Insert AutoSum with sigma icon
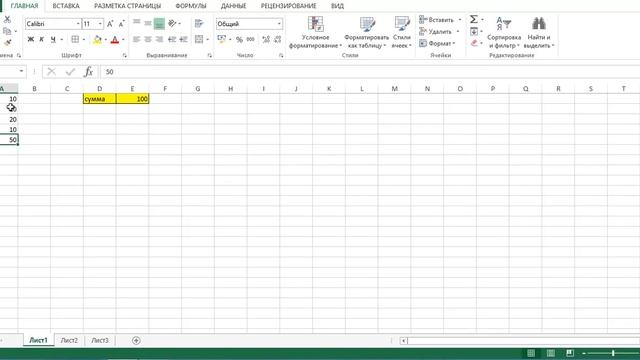The image size is (640, 360). pos(473,19)
